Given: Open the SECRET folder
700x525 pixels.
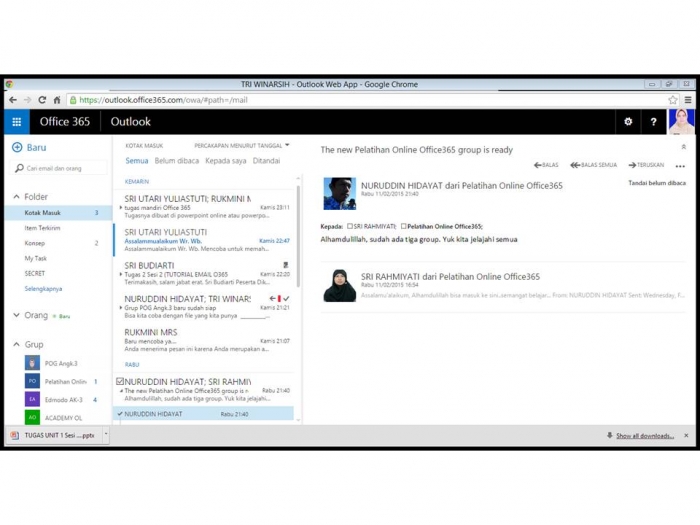Looking at the screenshot, I should click(35, 274).
